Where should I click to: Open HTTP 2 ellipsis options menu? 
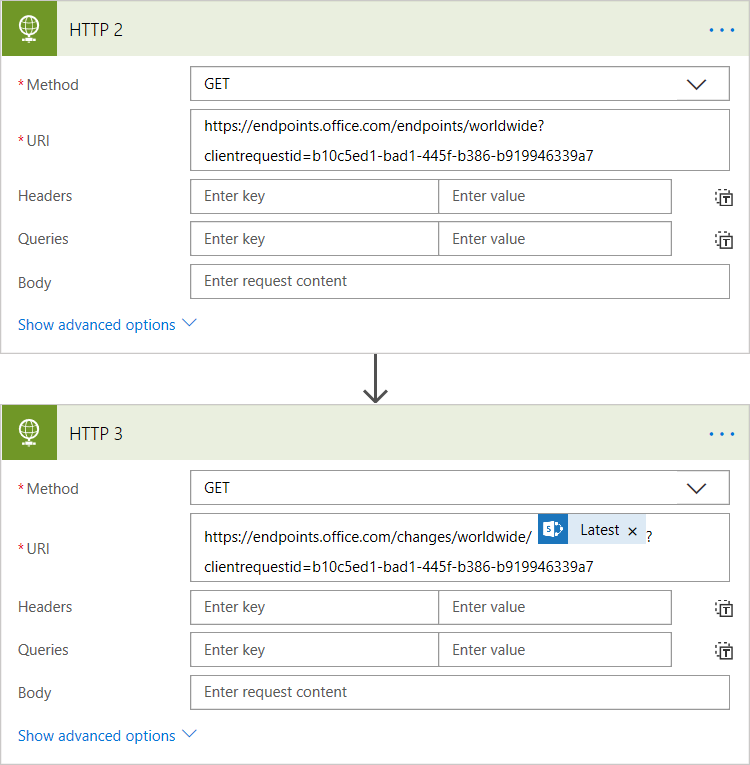tap(721, 30)
